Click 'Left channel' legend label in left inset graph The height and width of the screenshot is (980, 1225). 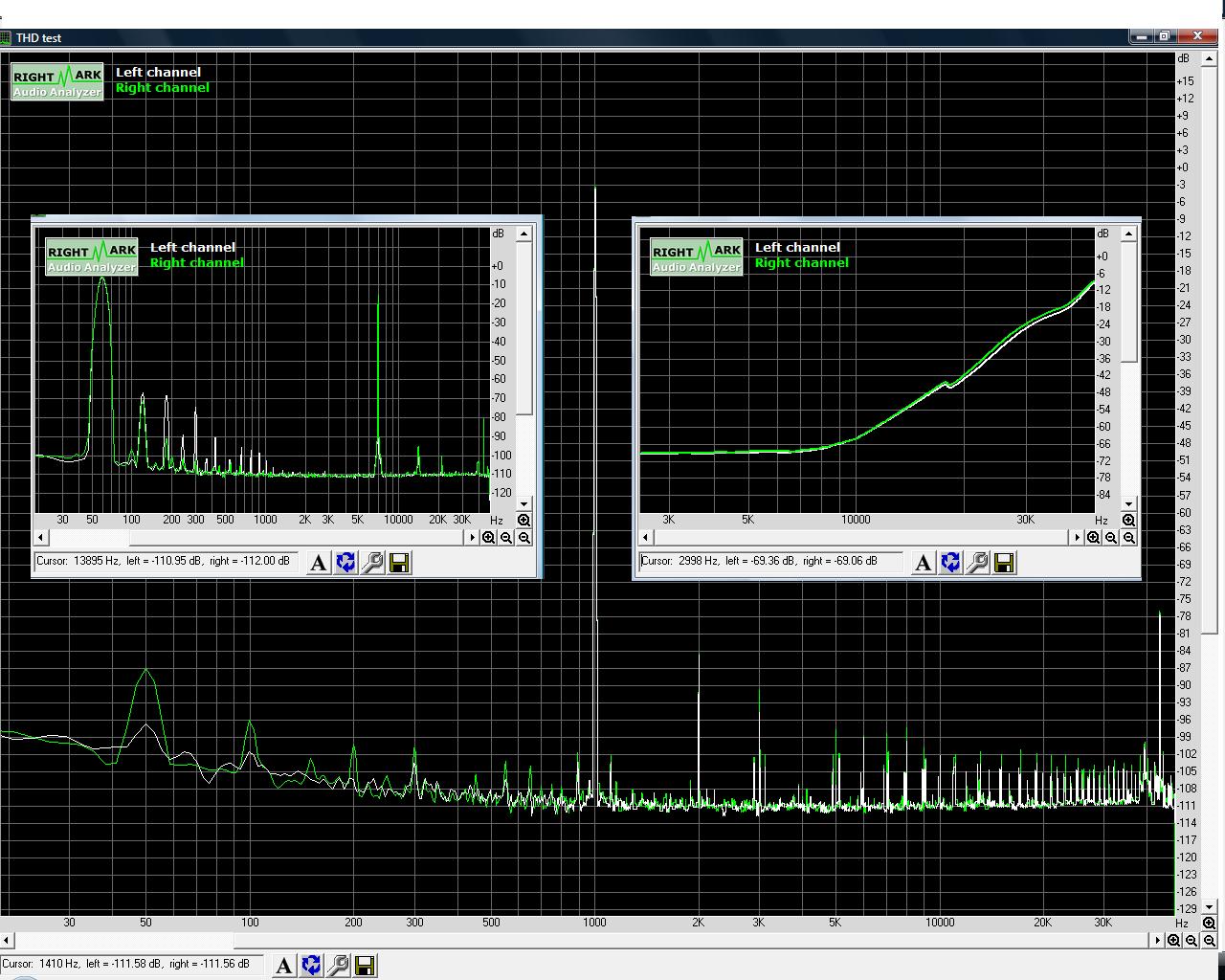pyautogui.click(x=192, y=247)
